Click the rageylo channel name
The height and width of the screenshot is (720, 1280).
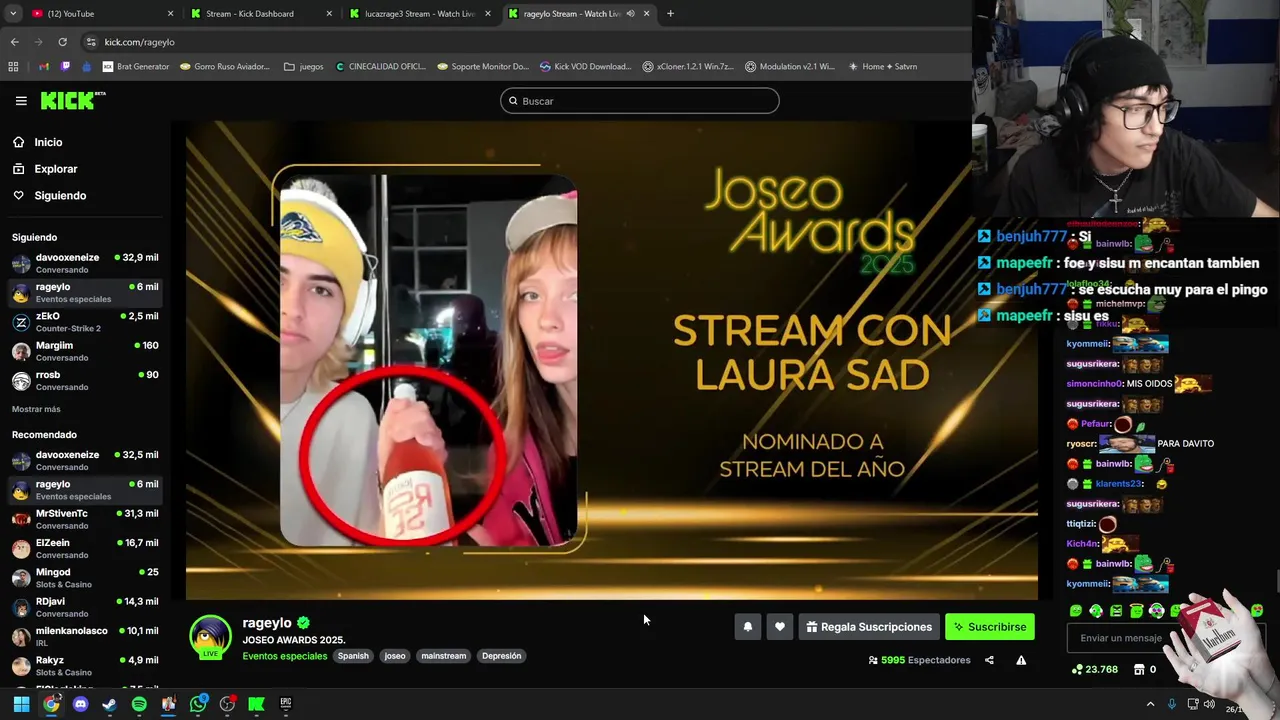tap(267, 623)
